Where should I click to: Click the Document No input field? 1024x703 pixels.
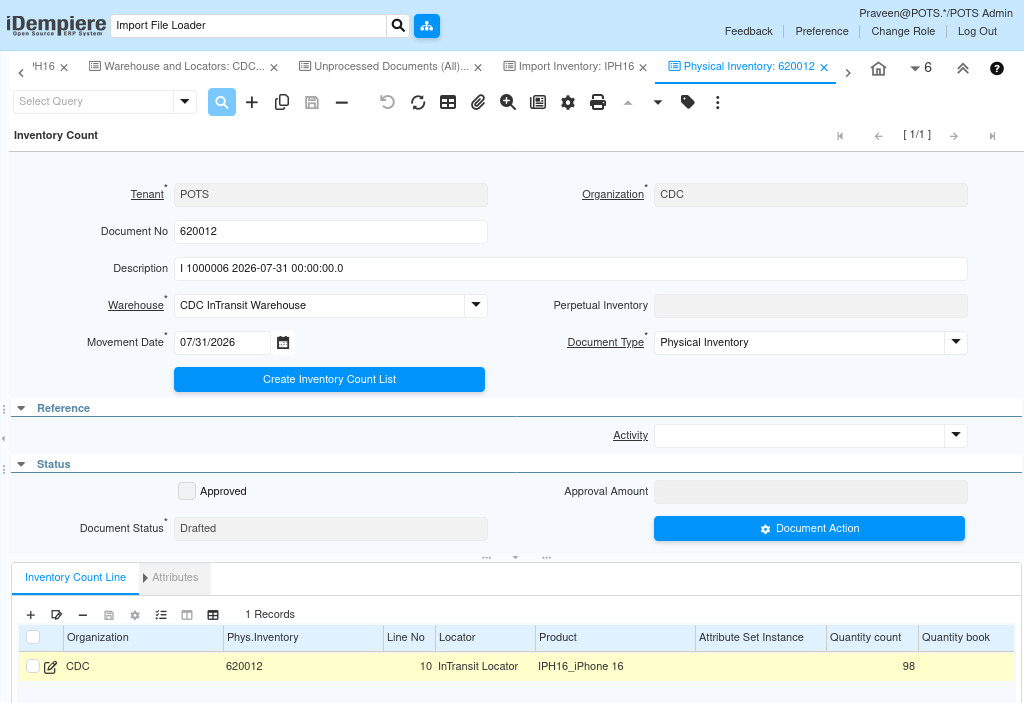[x=330, y=232]
